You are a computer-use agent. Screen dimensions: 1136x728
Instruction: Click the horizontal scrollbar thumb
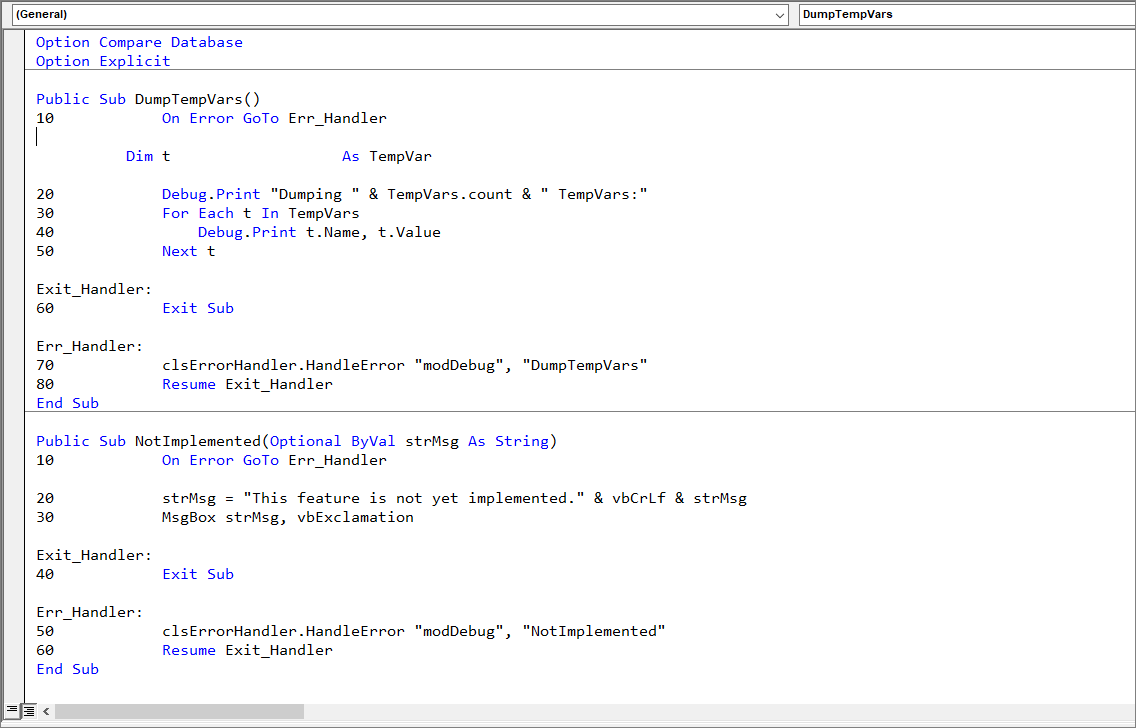point(180,711)
